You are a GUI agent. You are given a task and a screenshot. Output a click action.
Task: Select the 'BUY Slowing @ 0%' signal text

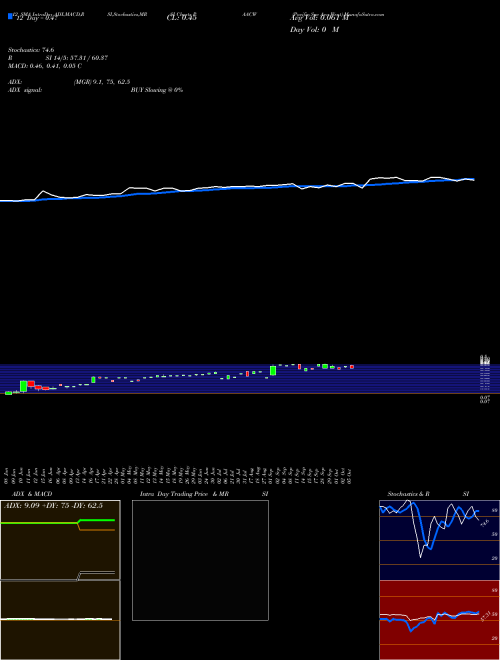point(157,90)
